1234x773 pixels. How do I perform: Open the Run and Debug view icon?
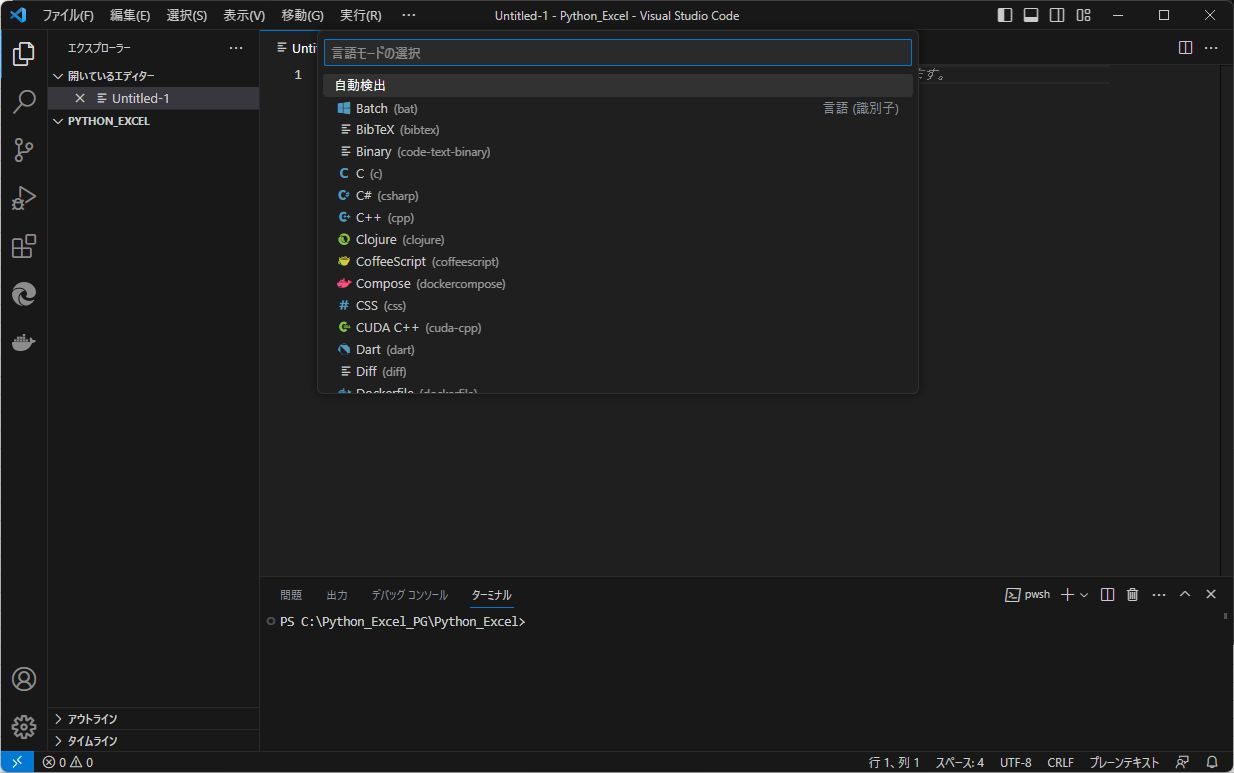pos(24,198)
